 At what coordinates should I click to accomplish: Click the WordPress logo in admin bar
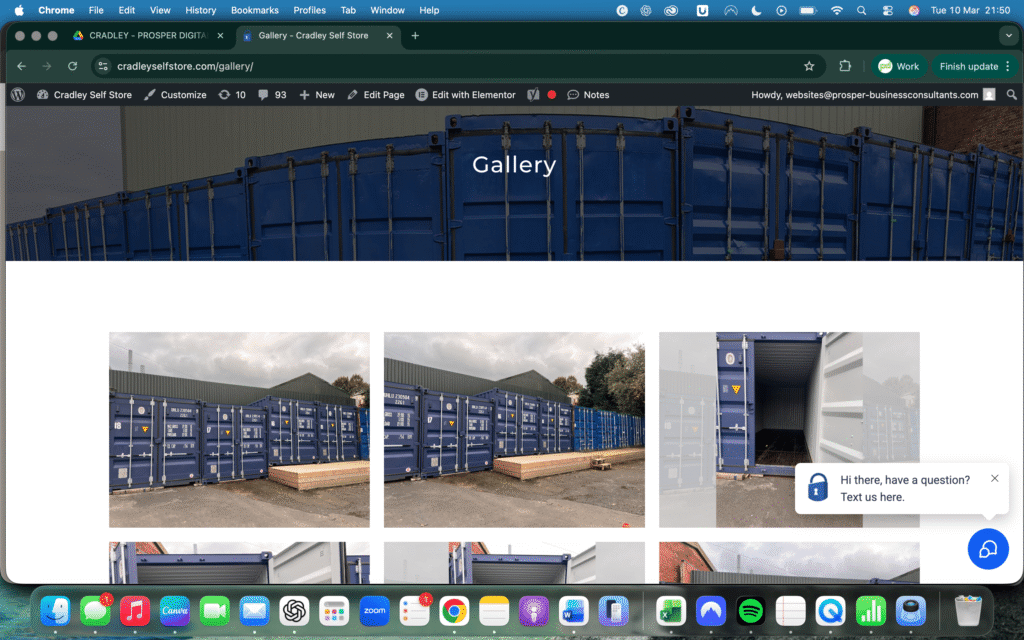[18, 95]
